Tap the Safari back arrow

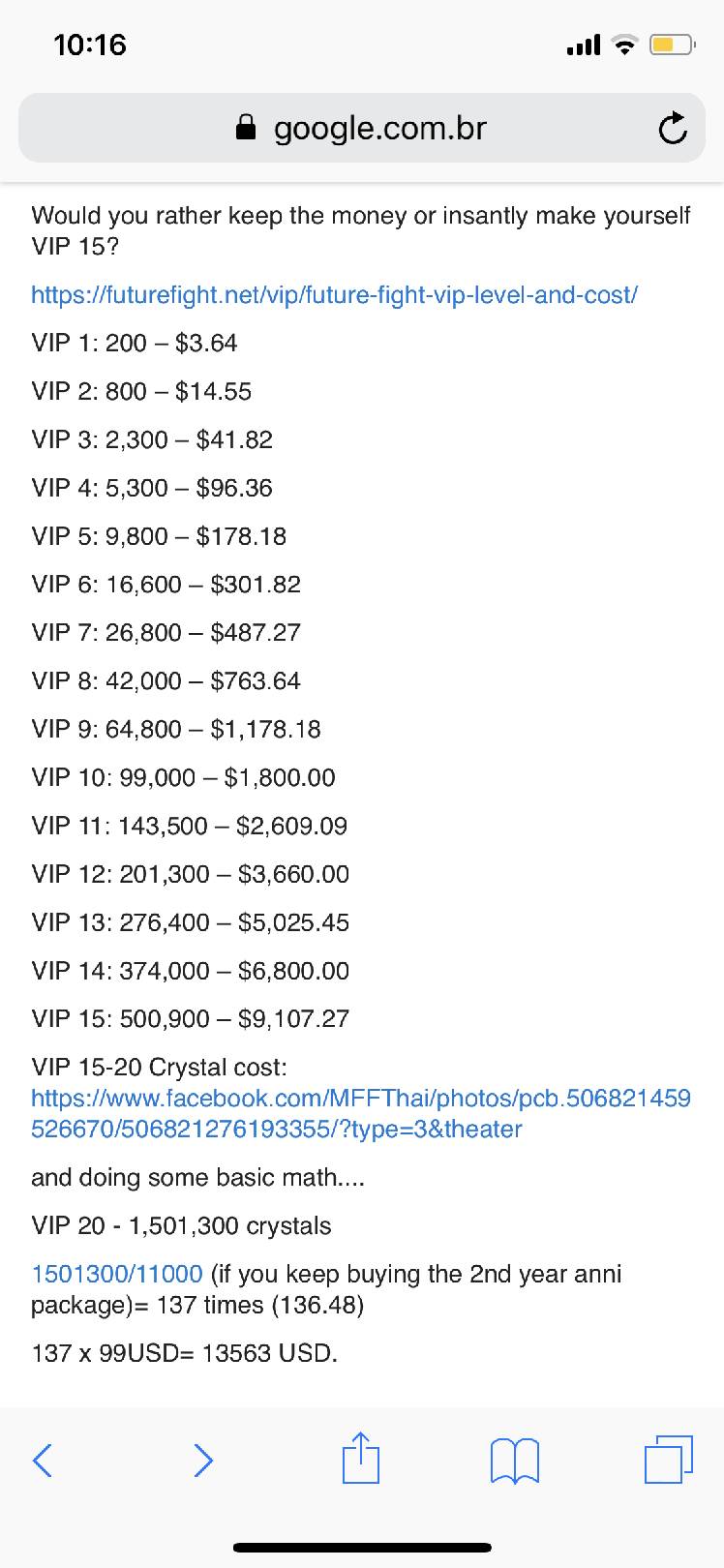(x=42, y=1459)
